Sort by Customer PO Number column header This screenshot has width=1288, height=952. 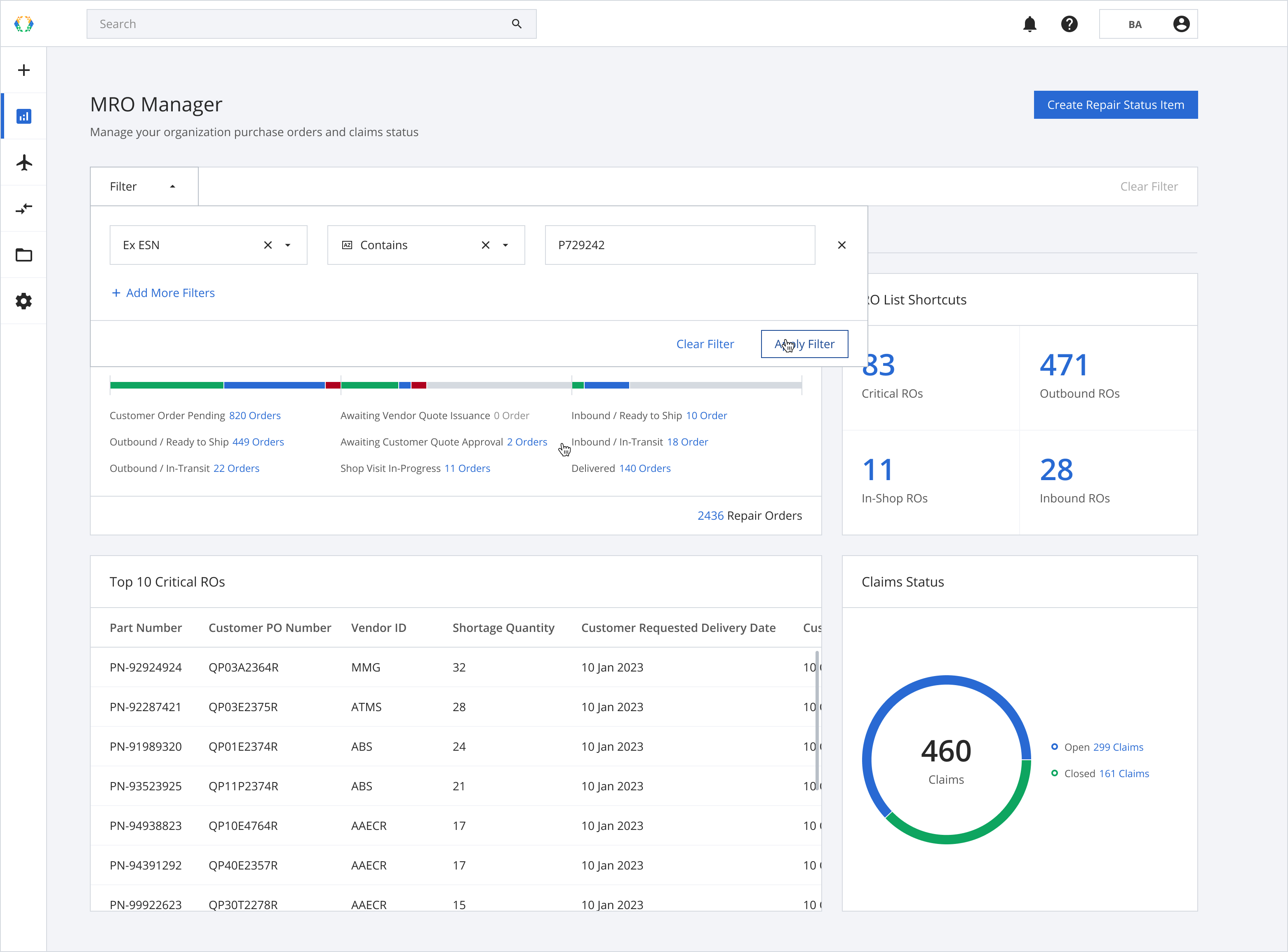tap(270, 627)
